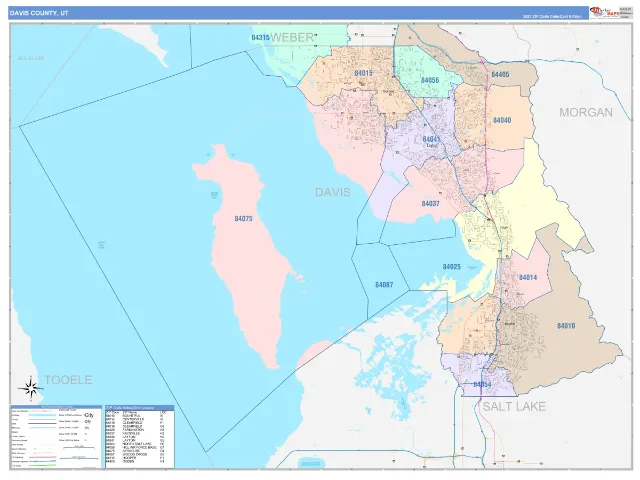The width and height of the screenshot is (640, 480).
Task: Click the ZIP Code index table header
Action: [140, 408]
